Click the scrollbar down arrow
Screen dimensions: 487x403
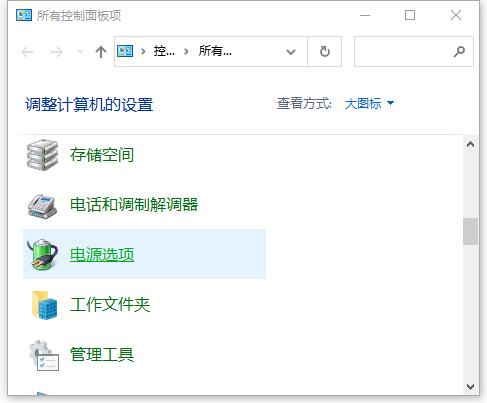(x=471, y=387)
